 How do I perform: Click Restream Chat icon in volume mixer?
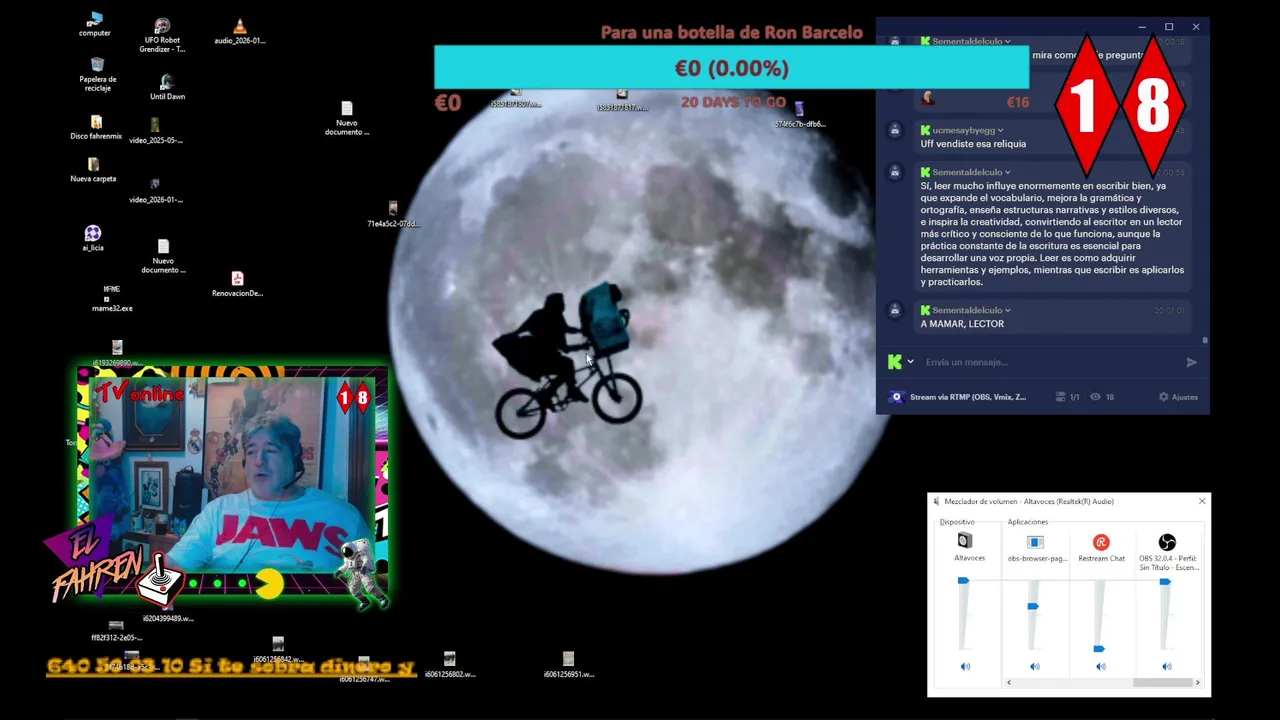coord(1101,542)
